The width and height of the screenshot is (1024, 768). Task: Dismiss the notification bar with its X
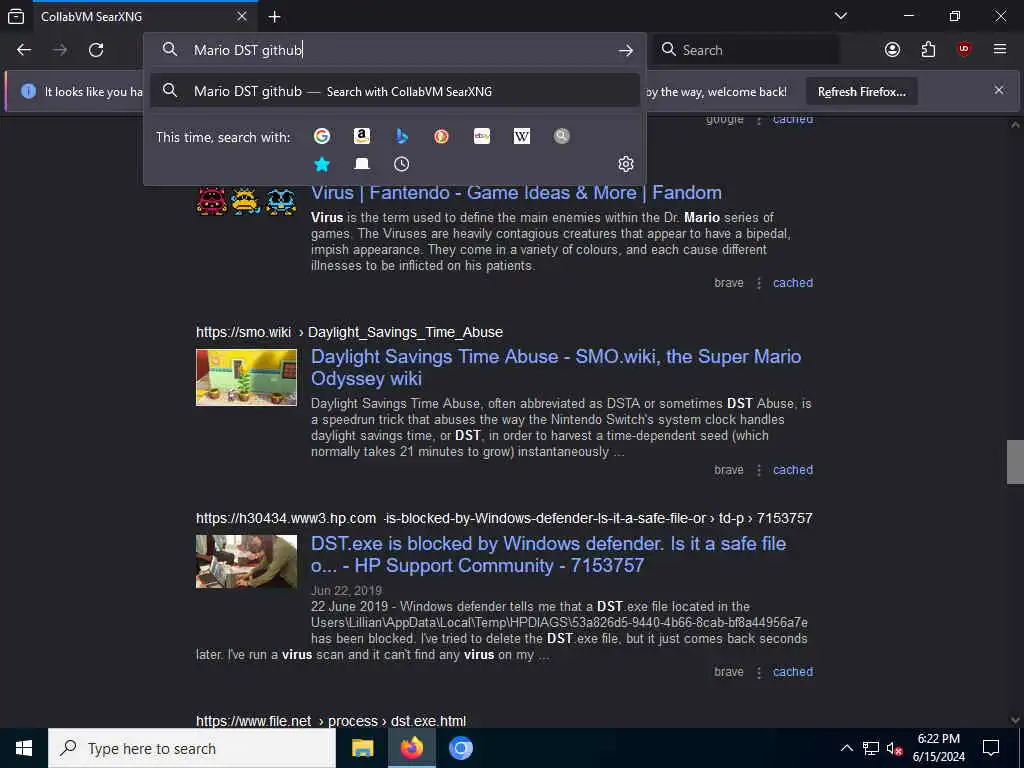999,90
